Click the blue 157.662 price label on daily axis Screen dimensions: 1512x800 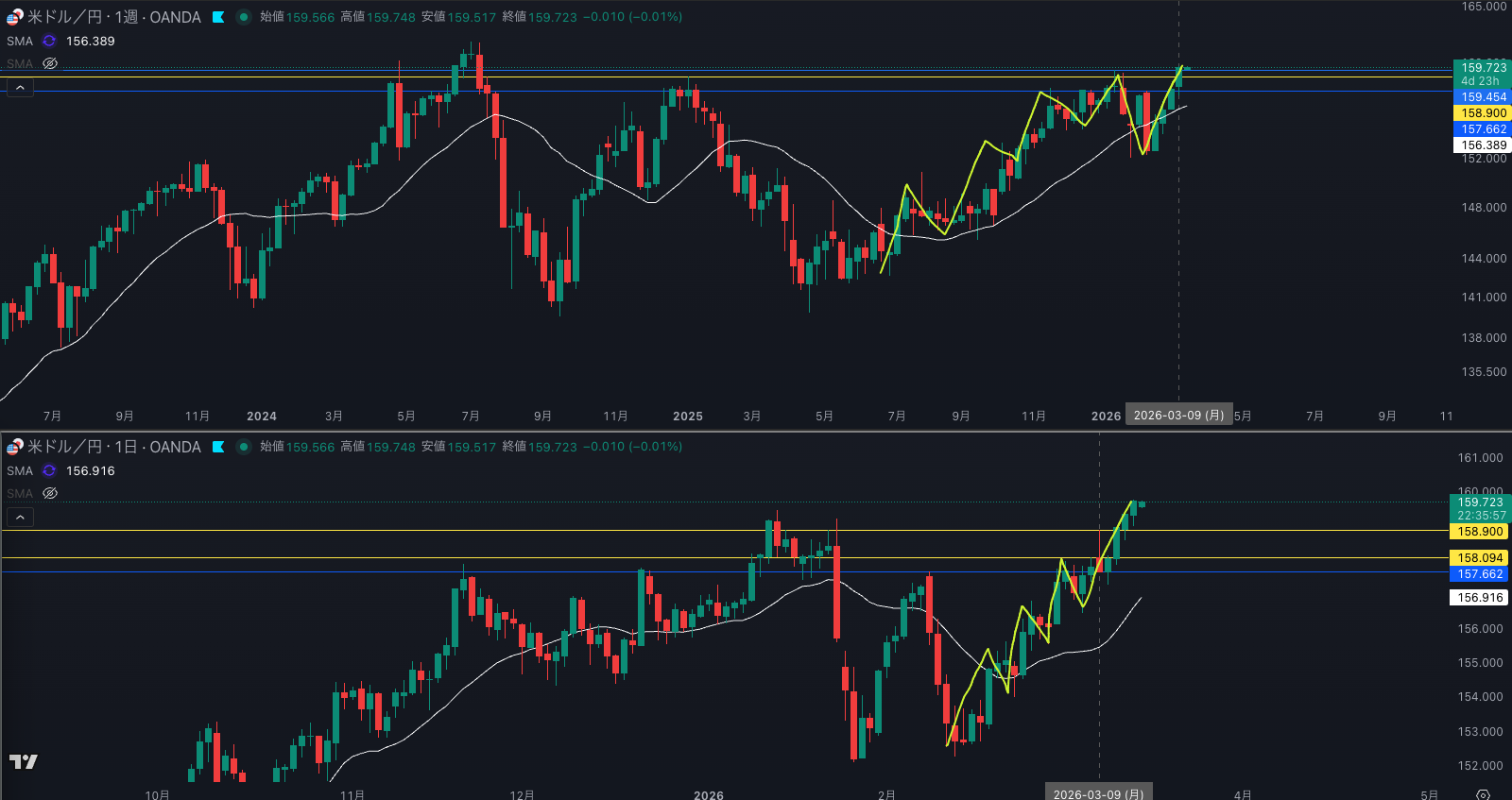[x=1479, y=574]
